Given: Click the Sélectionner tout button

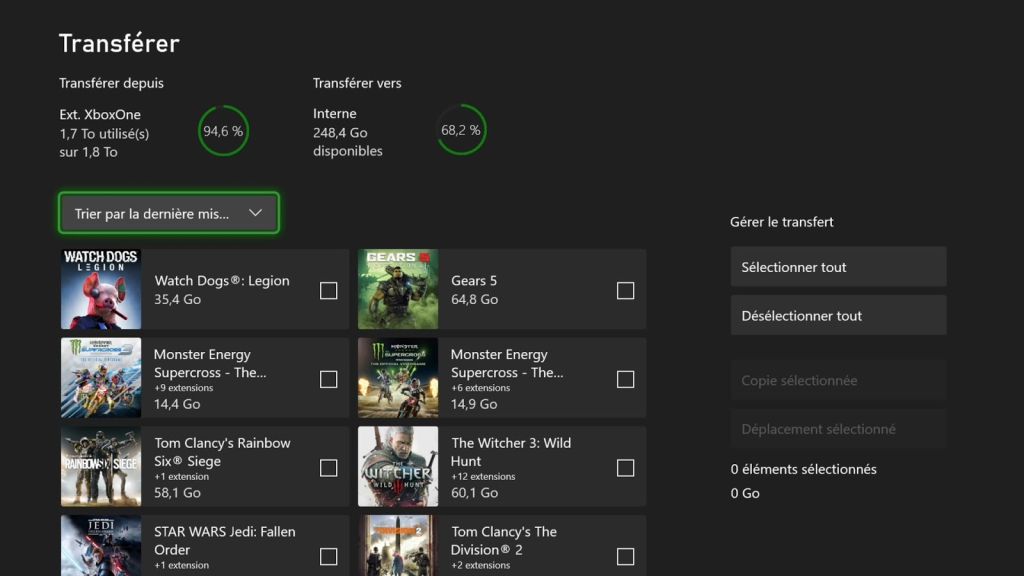Looking at the screenshot, I should point(838,266).
